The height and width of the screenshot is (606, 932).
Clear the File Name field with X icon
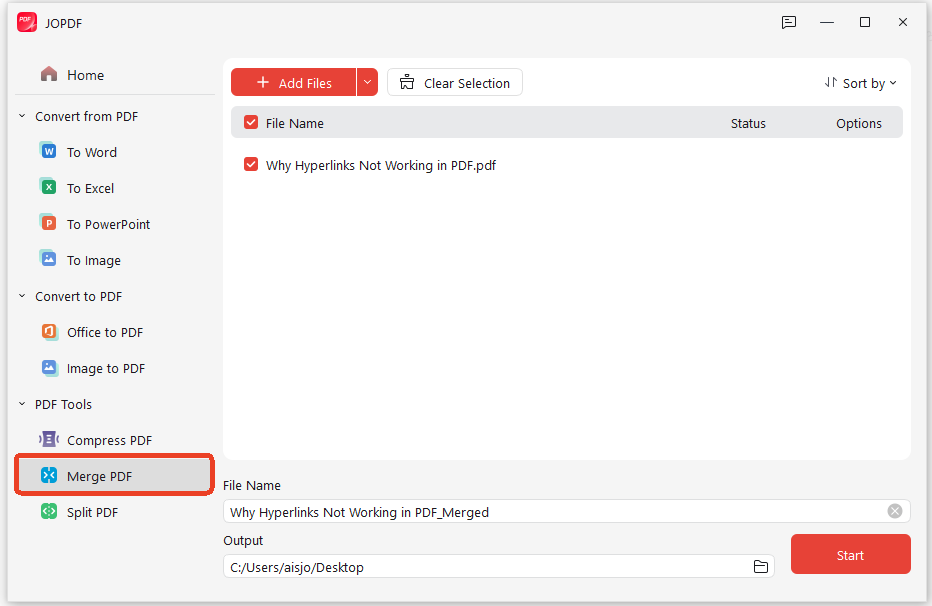[895, 511]
